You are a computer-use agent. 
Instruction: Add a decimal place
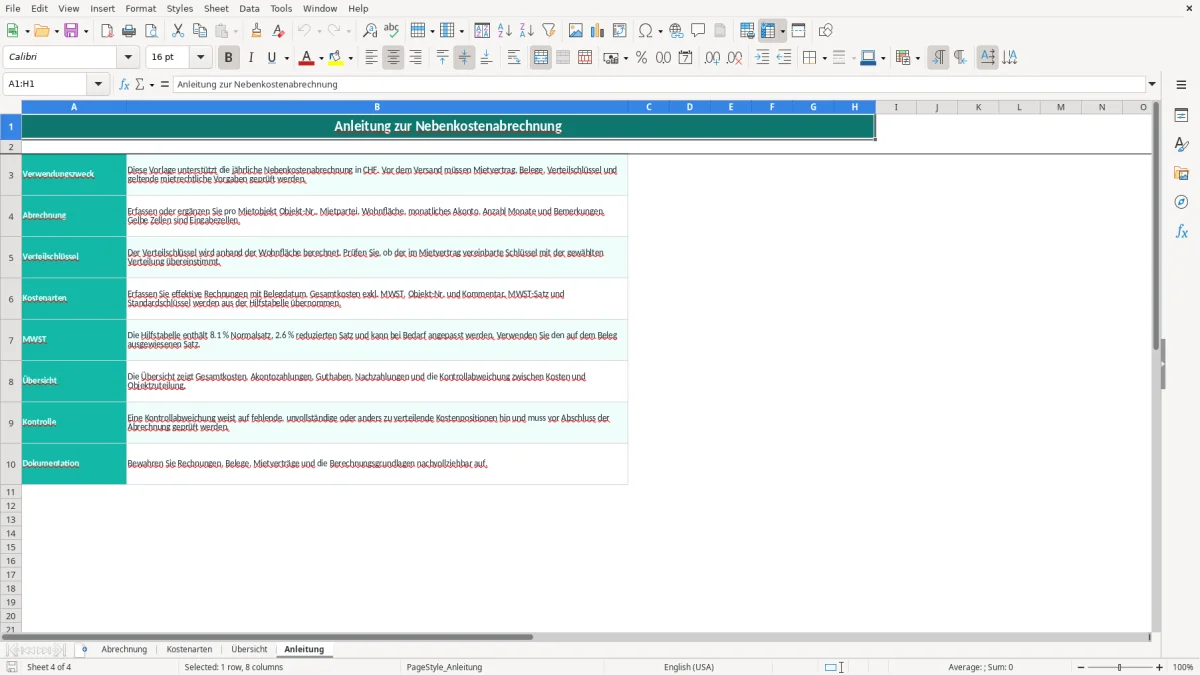[x=712, y=58]
